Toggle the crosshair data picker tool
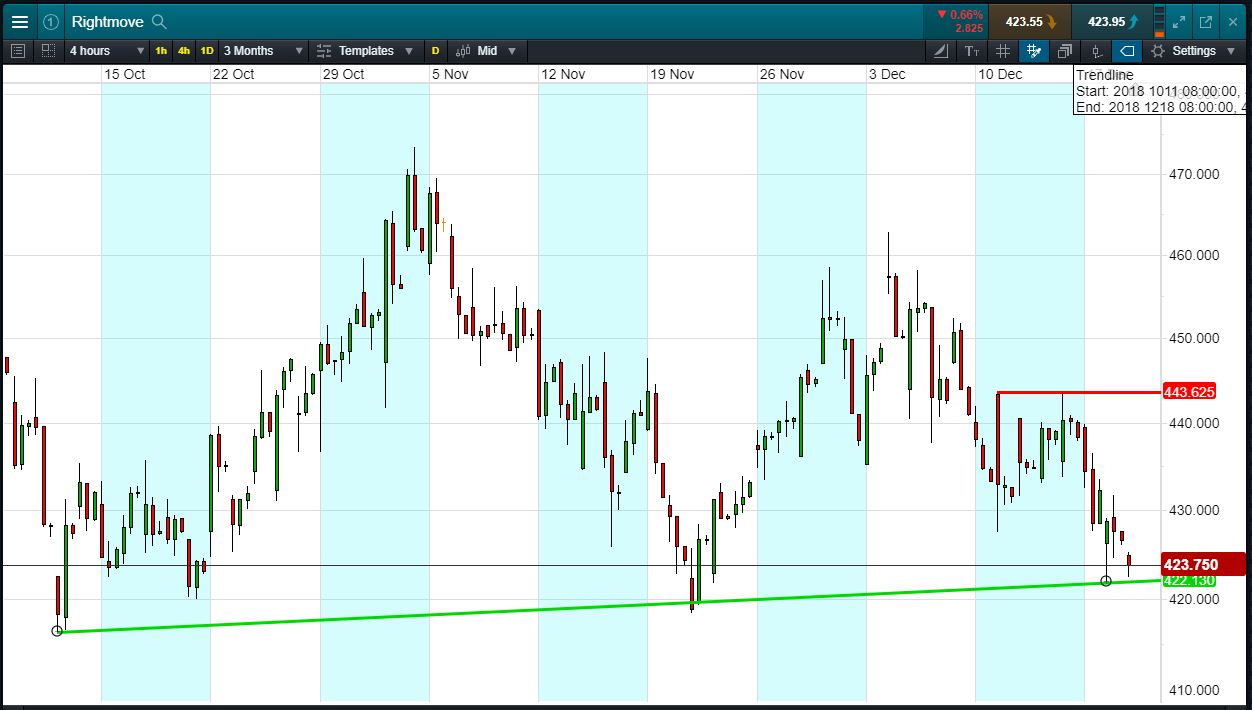The height and width of the screenshot is (710, 1252). [1034, 51]
